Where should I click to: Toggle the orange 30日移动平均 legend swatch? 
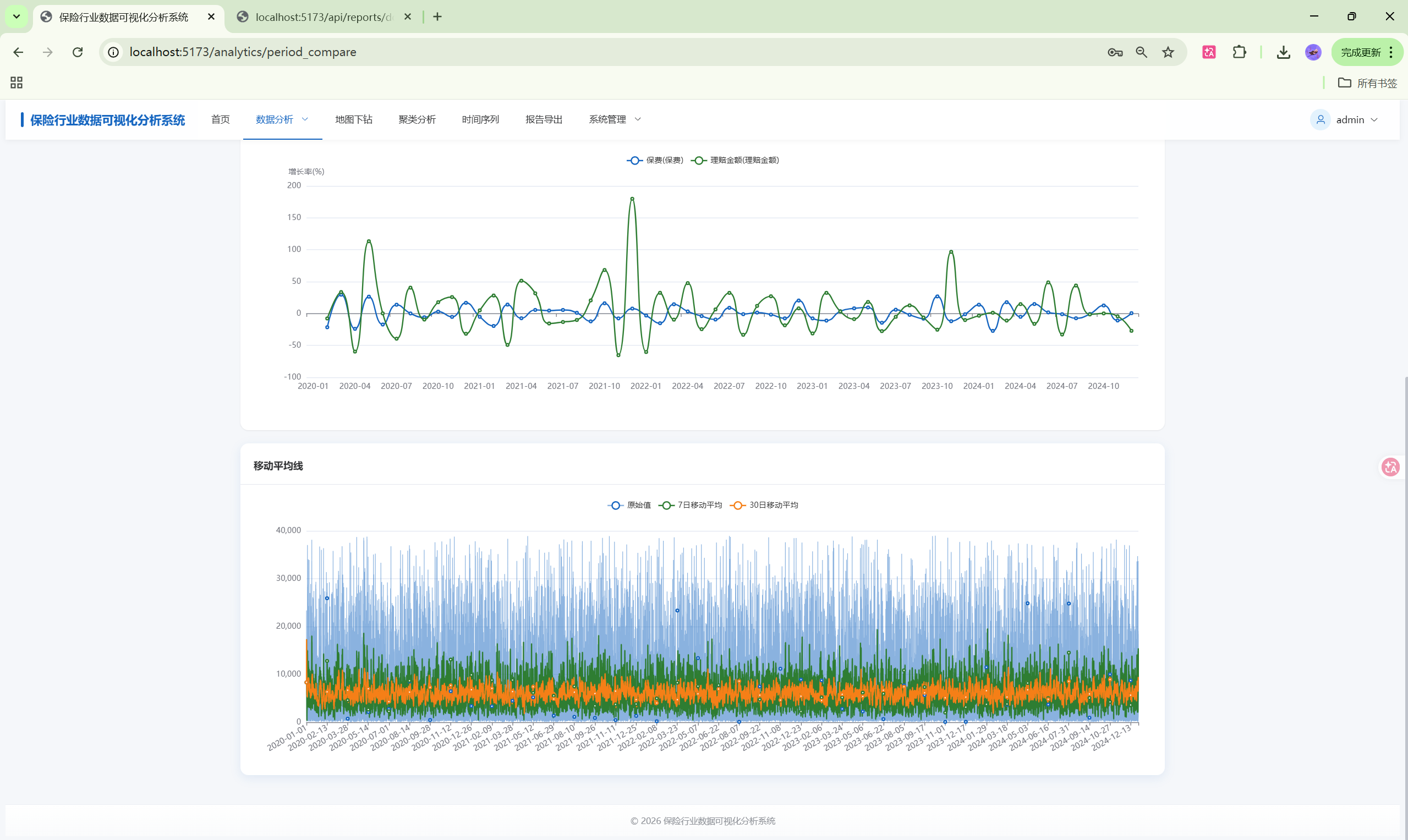tap(738, 505)
